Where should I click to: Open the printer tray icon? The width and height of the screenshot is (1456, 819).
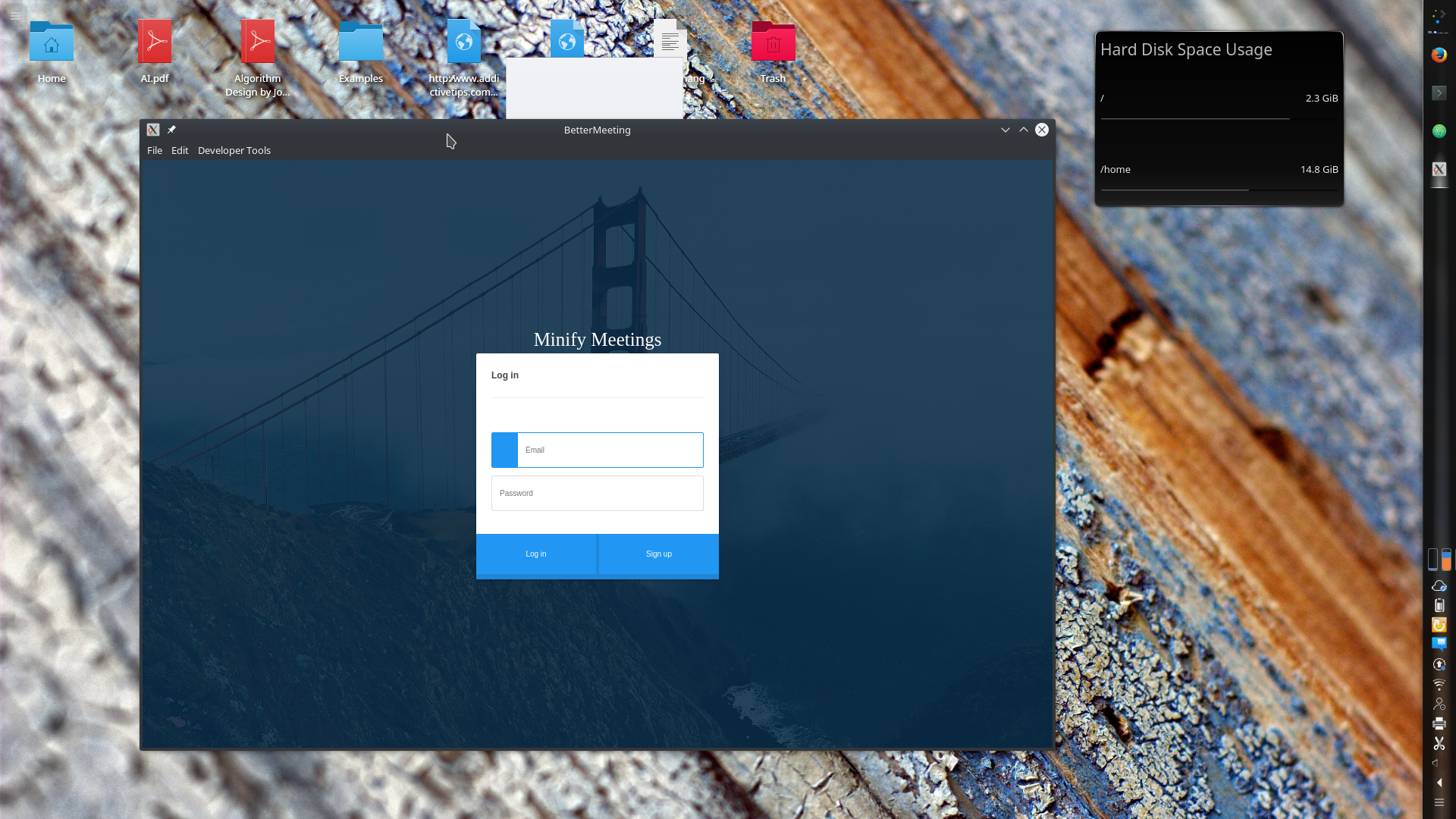pos(1439,723)
